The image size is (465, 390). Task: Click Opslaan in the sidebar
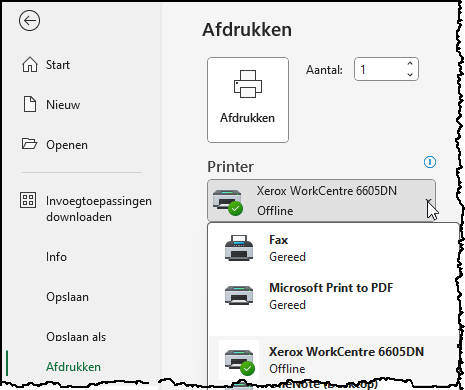point(67,297)
